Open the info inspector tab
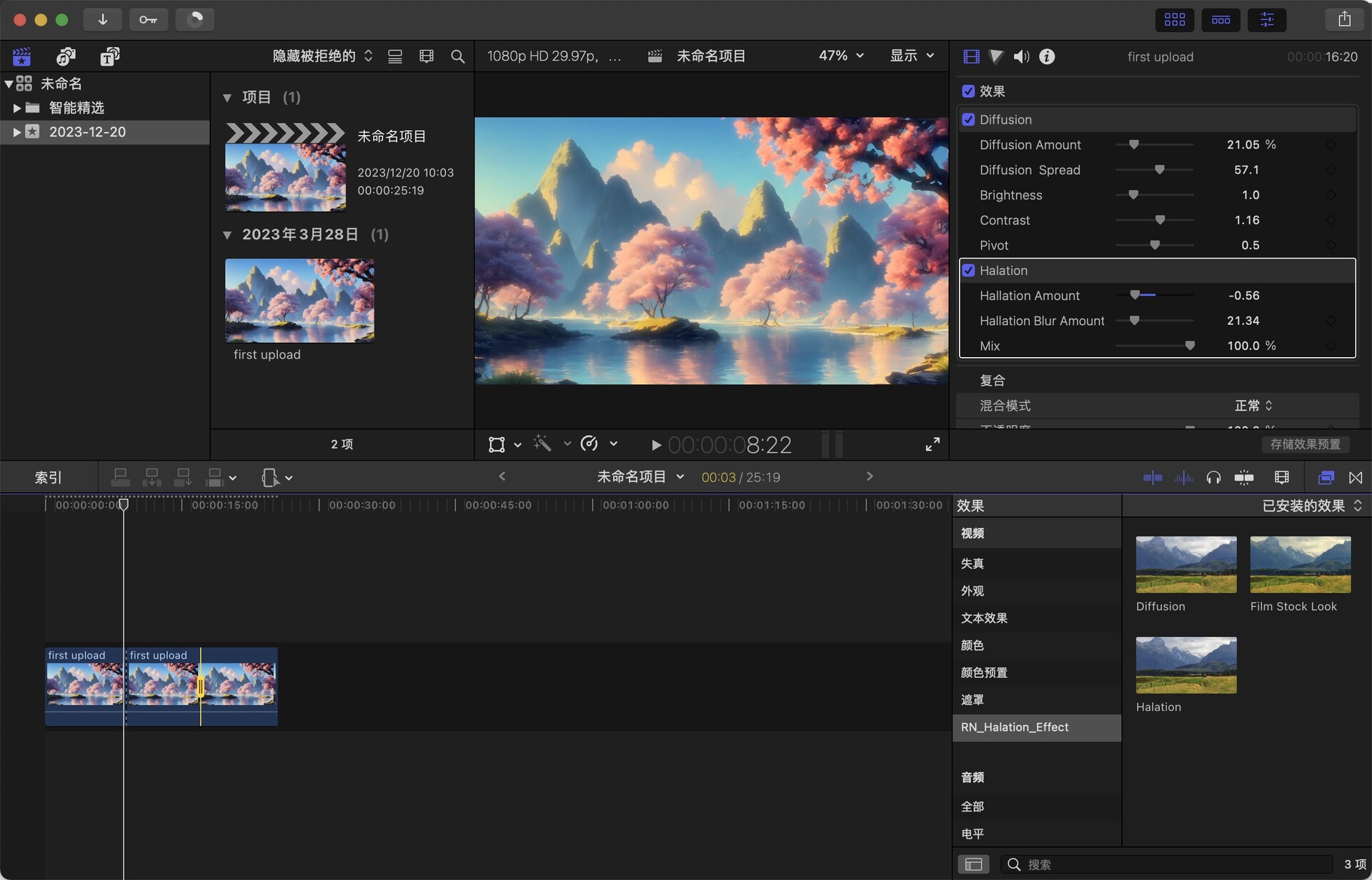The height and width of the screenshot is (880, 1372). pyautogui.click(x=1047, y=56)
